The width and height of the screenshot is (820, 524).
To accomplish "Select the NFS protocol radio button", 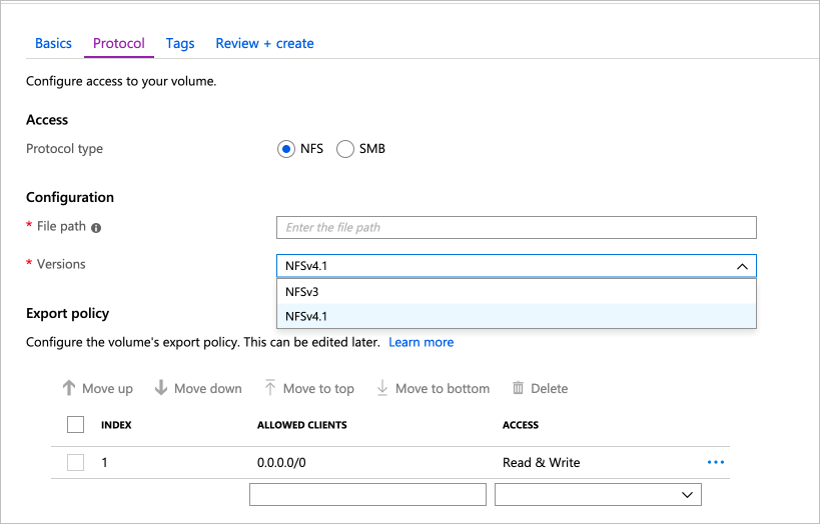I will 286,149.
